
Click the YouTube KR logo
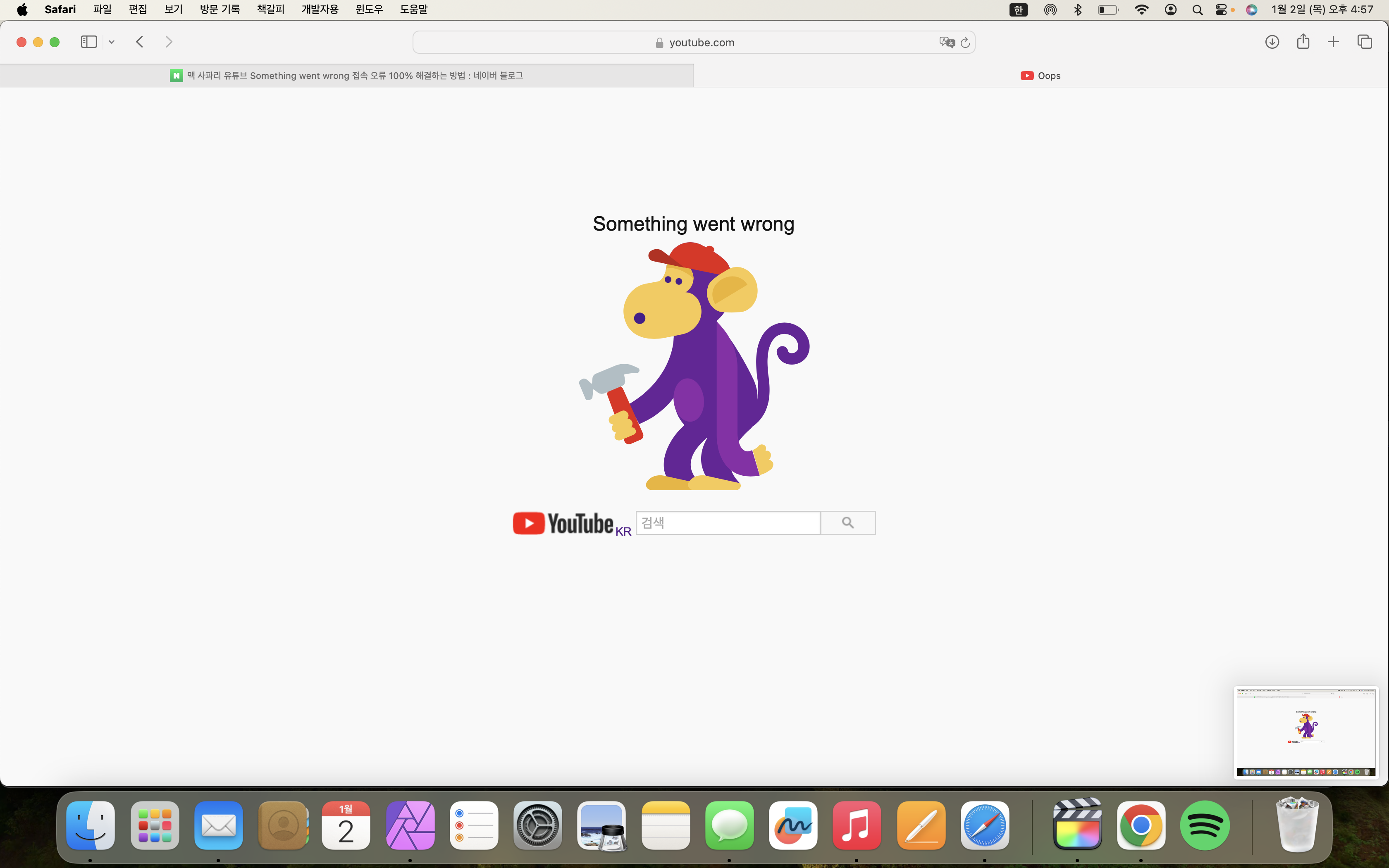pyautogui.click(x=570, y=523)
